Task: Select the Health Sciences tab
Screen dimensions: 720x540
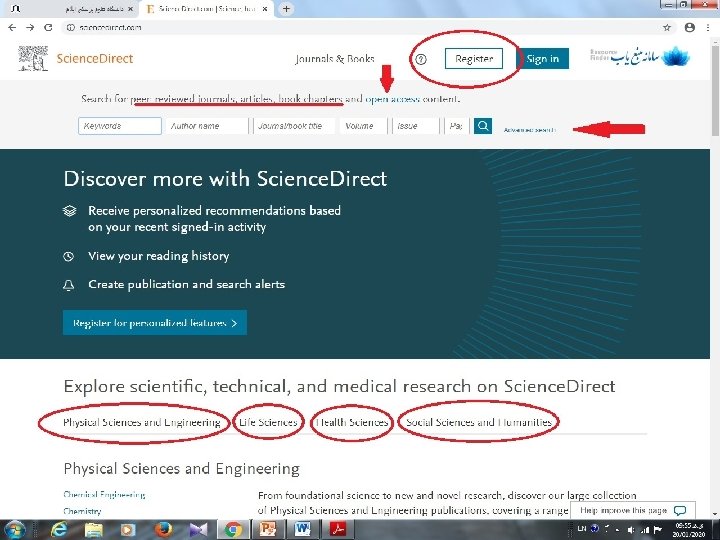Action: click(x=352, y=422)
